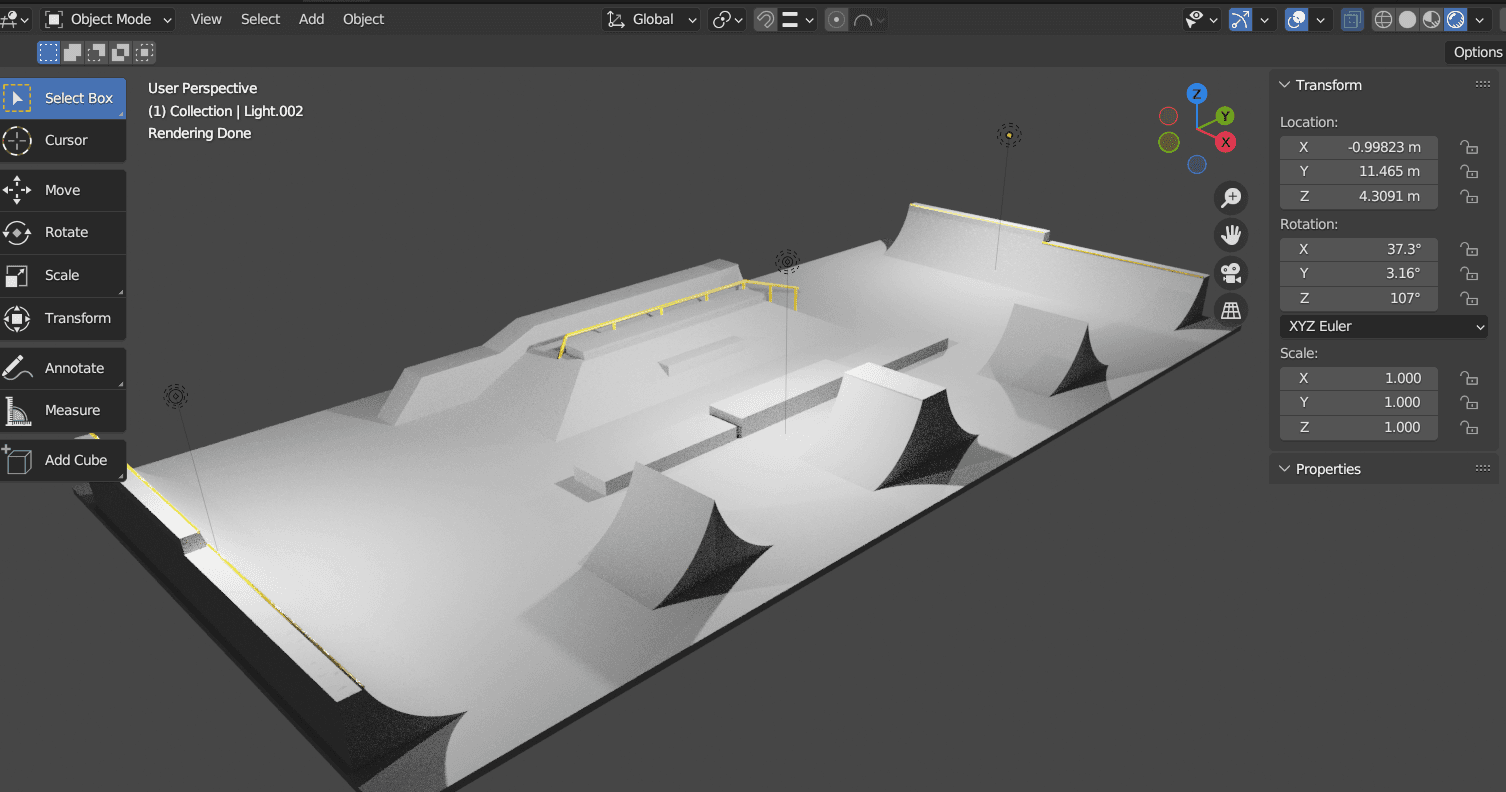The width and height of the screenshot is (1506, 792).
Task: Select the Rotate tool
Action: (x=63, y=232)
